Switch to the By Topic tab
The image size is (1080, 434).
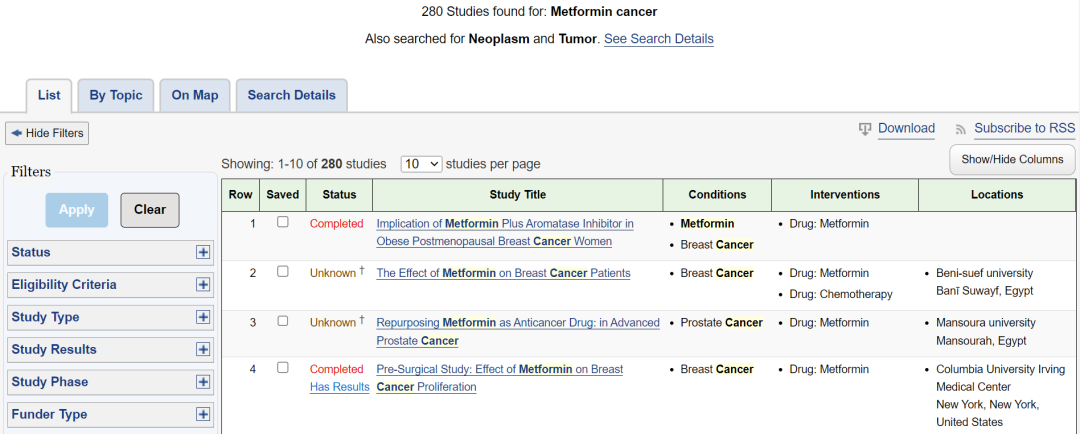coord(116,96)
